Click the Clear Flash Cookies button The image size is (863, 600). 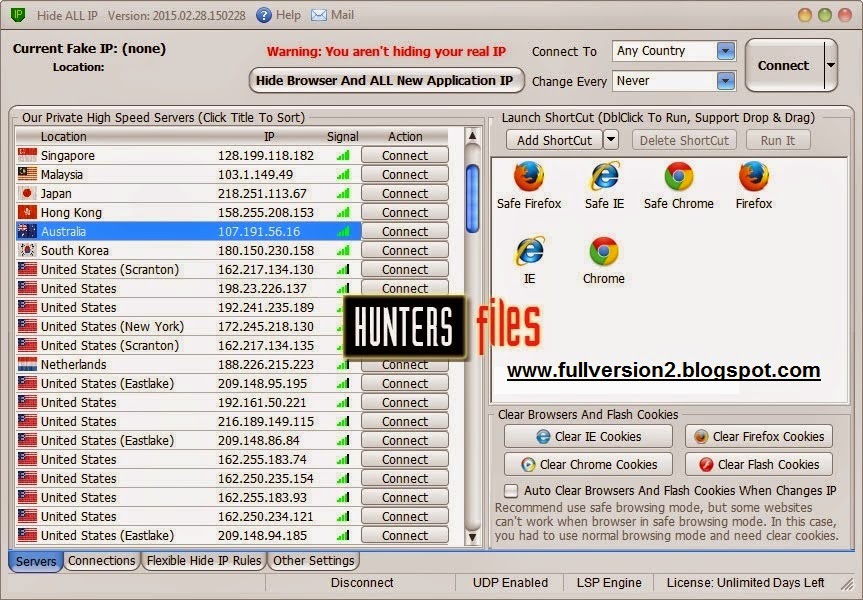[759, 465]
